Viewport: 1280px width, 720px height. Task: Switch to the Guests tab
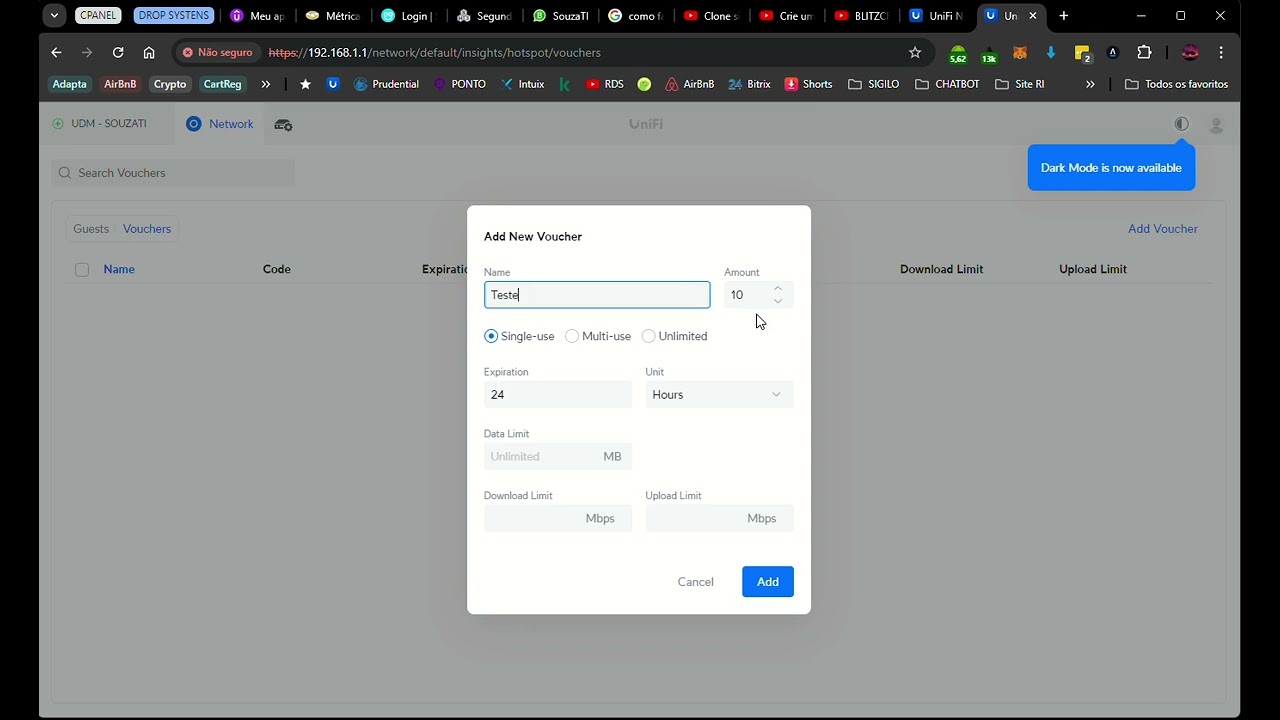[91, 229]
